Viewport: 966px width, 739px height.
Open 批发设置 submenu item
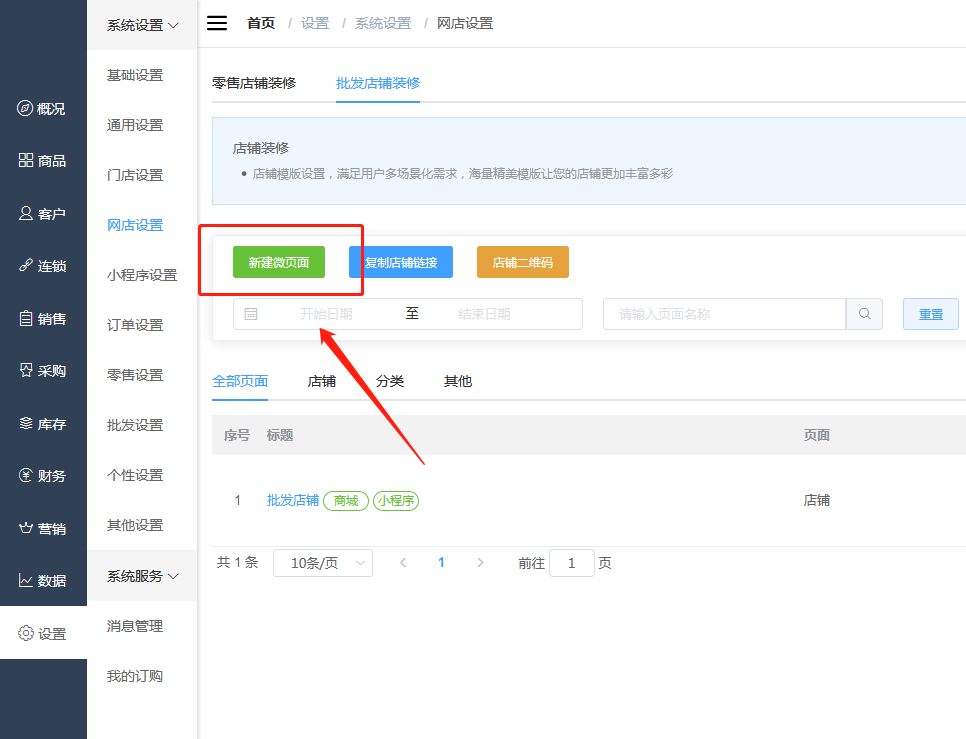click(135, 425)
